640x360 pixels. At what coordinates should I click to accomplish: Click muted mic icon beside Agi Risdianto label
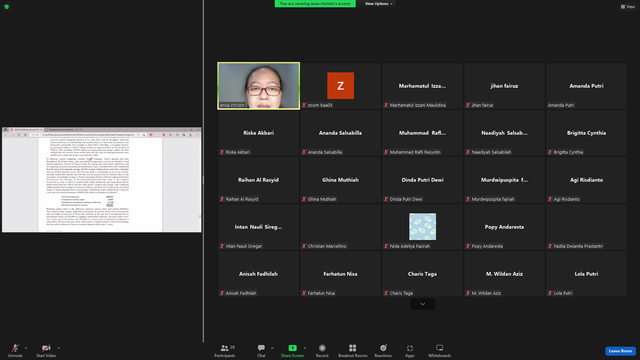pyautogui.click(x=550, y=199)
